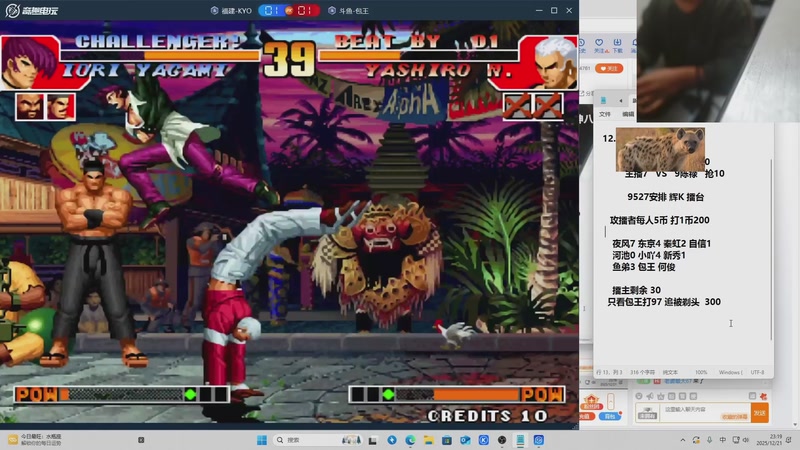Screen dimensions: 800x450
Task: Click the orange 发送 send button in chat
Action: [760, 413]
